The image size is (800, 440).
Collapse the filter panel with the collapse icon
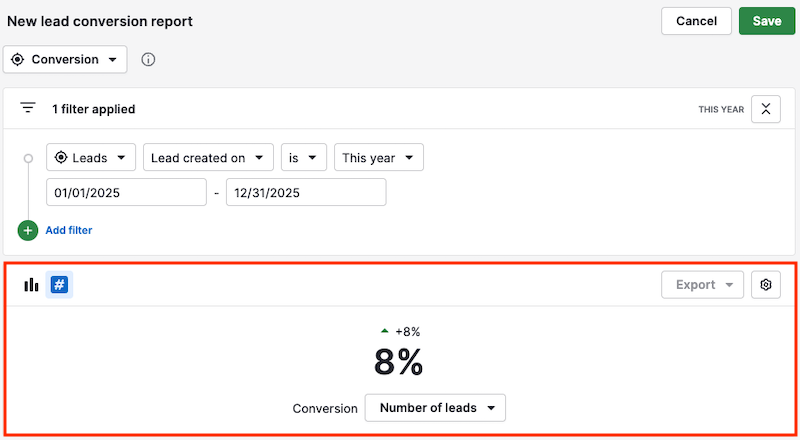pos(765,109)
